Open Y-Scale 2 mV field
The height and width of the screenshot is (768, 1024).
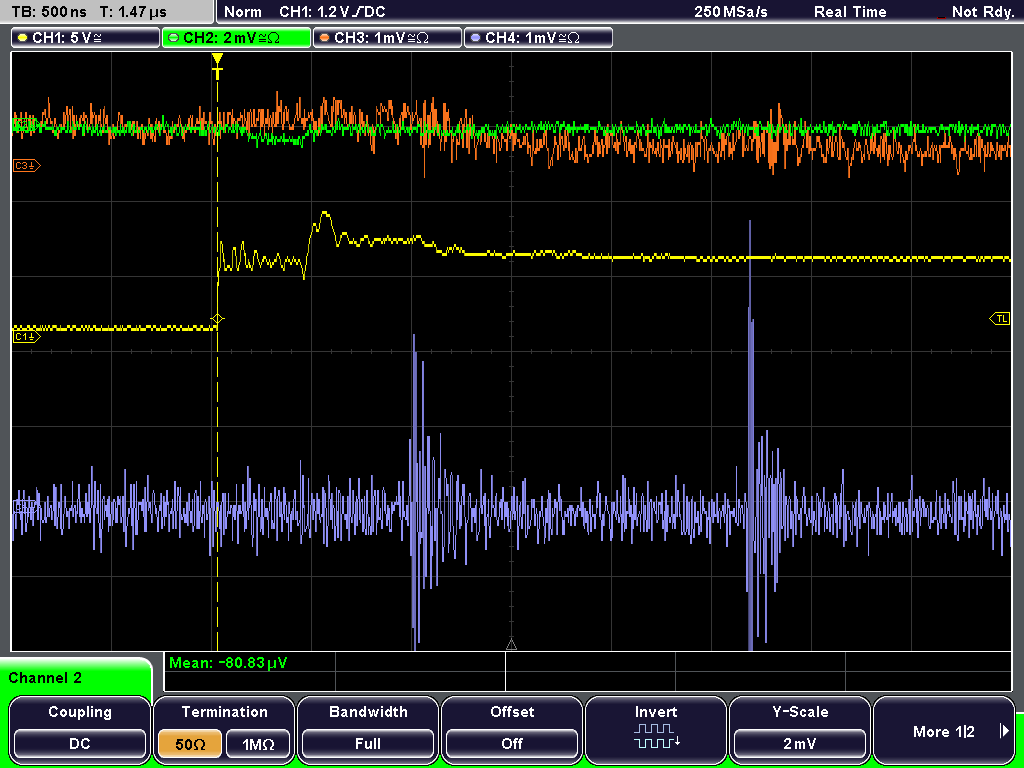(799, 743)
